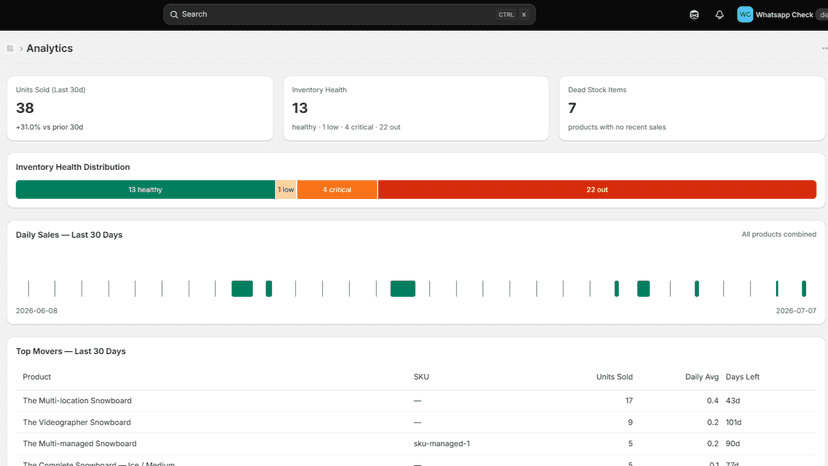
Task: Open the more actions ellipsis menu
Action: coord(825,48)
